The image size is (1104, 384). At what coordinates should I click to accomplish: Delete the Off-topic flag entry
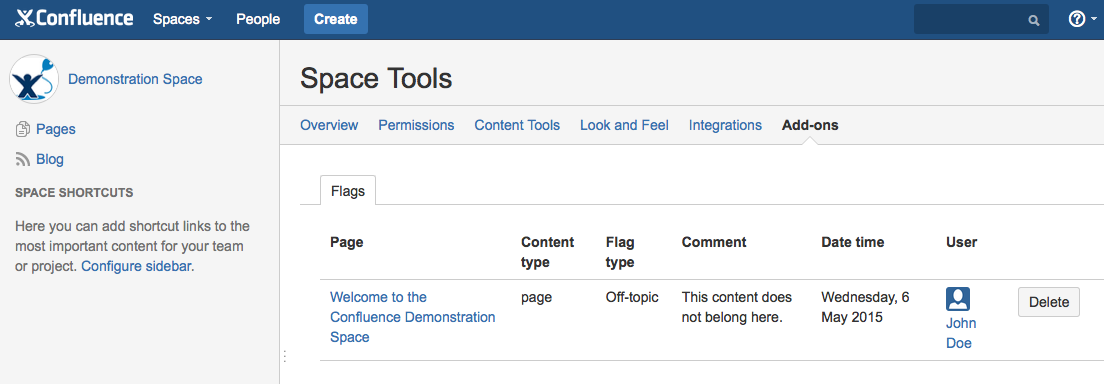(x=1048, y=302)
